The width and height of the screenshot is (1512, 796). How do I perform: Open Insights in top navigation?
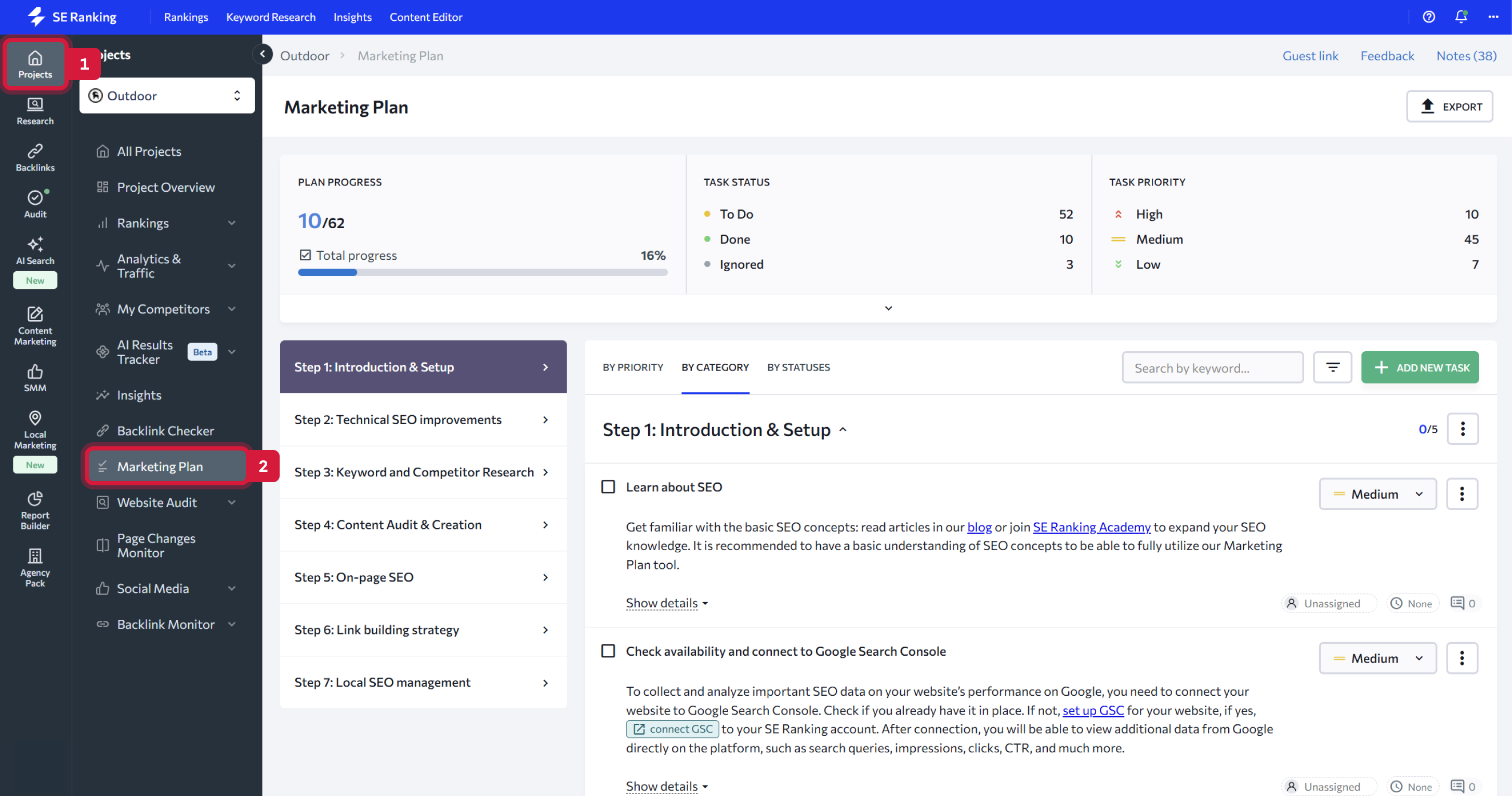[352, 17]
